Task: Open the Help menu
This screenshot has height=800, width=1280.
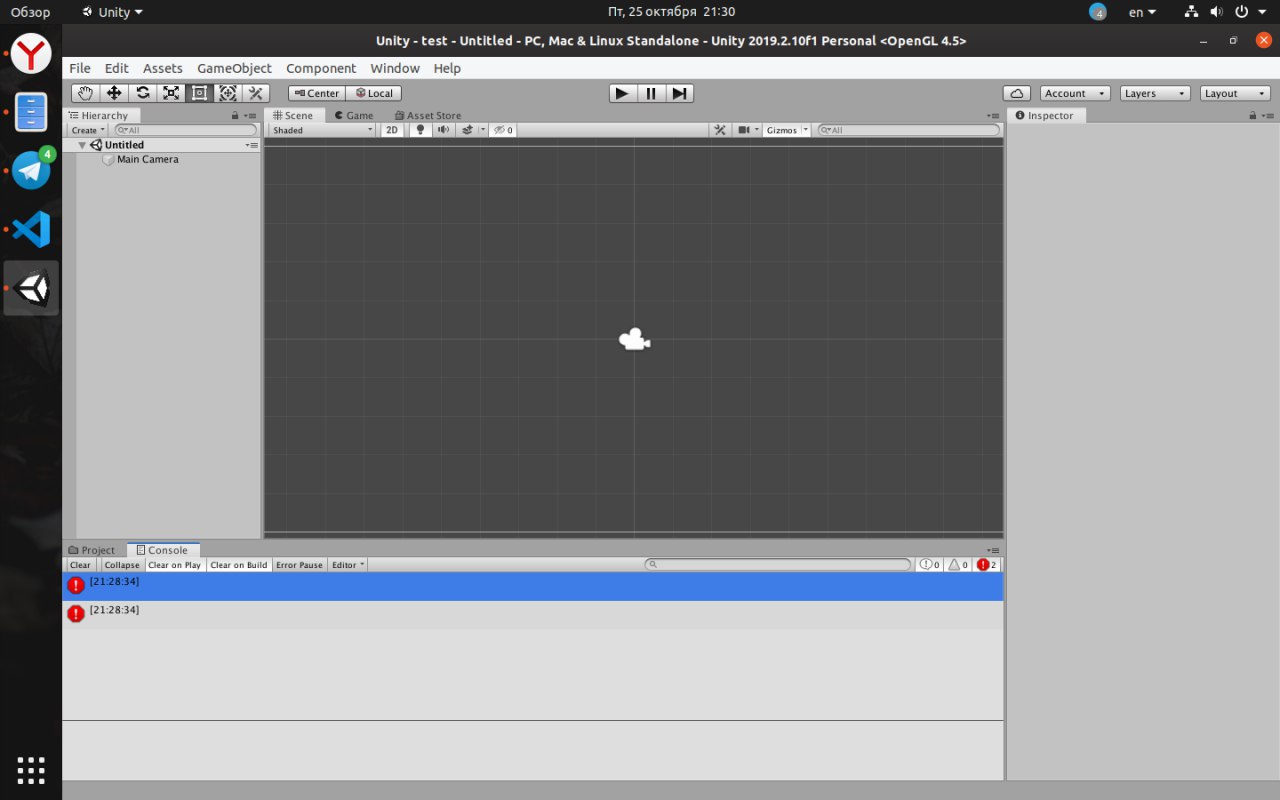Action: 447,68
